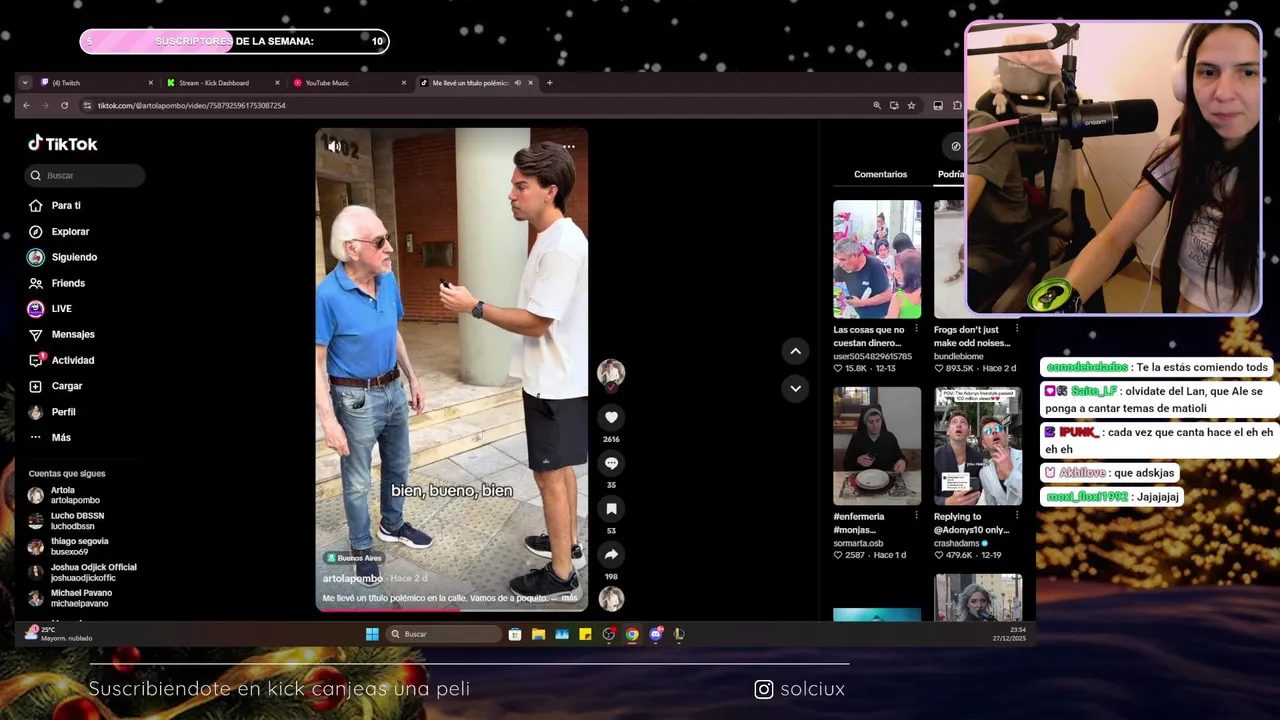
Task: Open options for 'Frogs don't just' video
Action: coord(1017,329)
